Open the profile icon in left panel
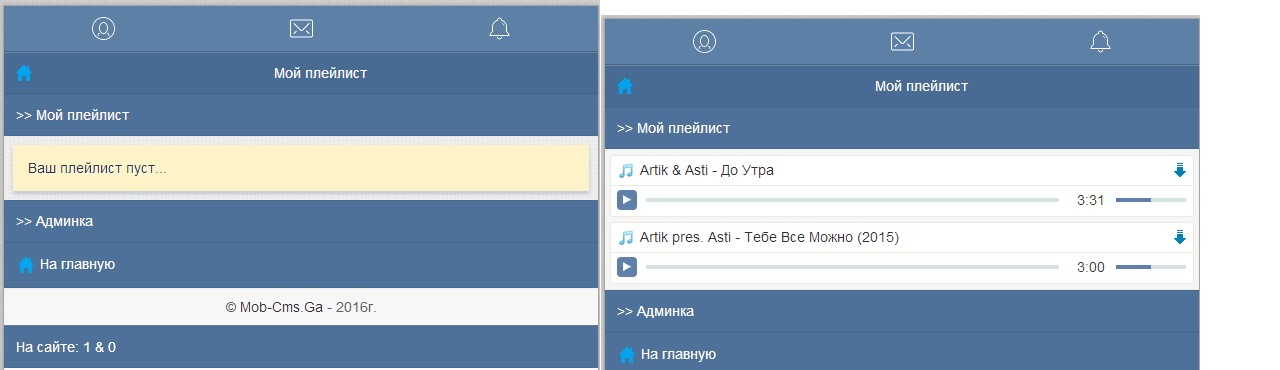This screenshot has height=370, width=1280. click(103, 28)
